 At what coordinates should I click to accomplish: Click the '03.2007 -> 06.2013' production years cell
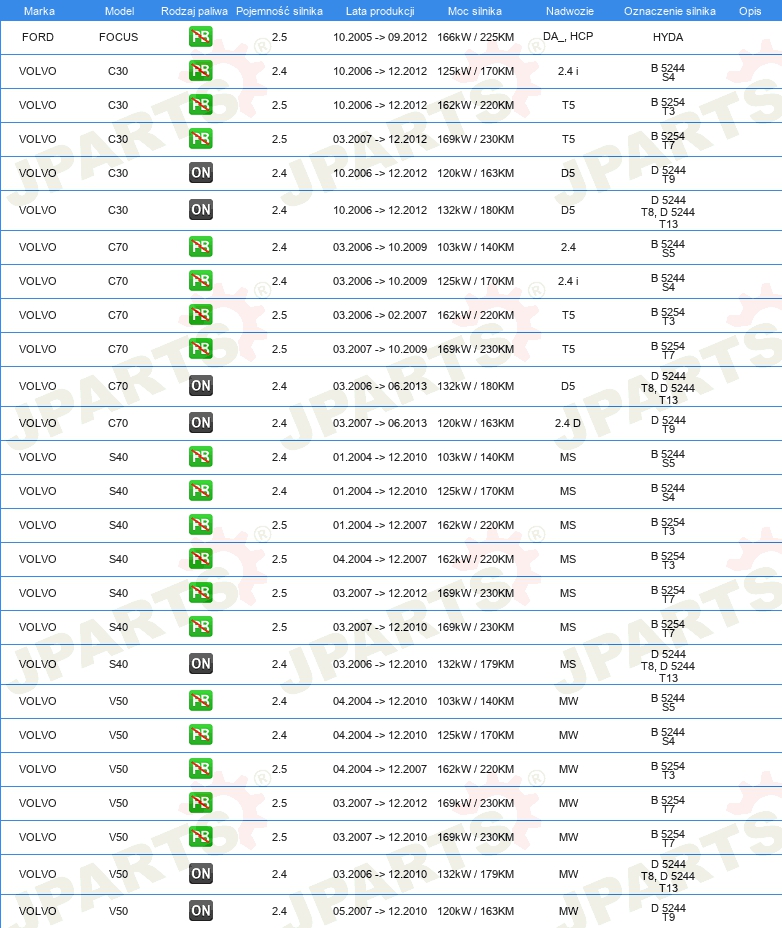[380, 423]
